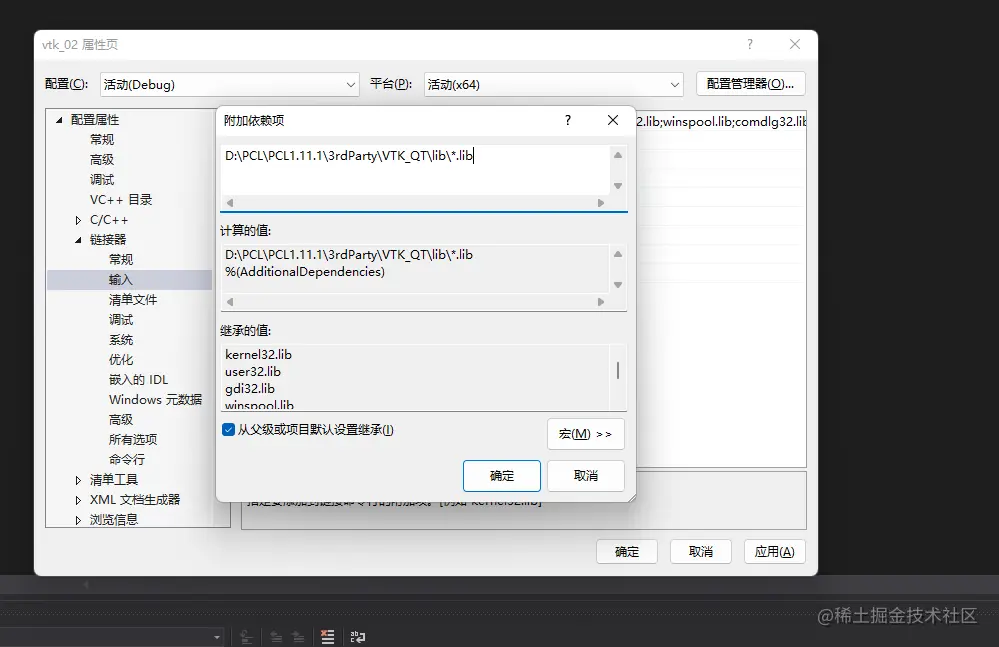Click 取消 in vtk_02 属性页 window
The height and width of the screenshot is (647, 999).
coord(701,552)
